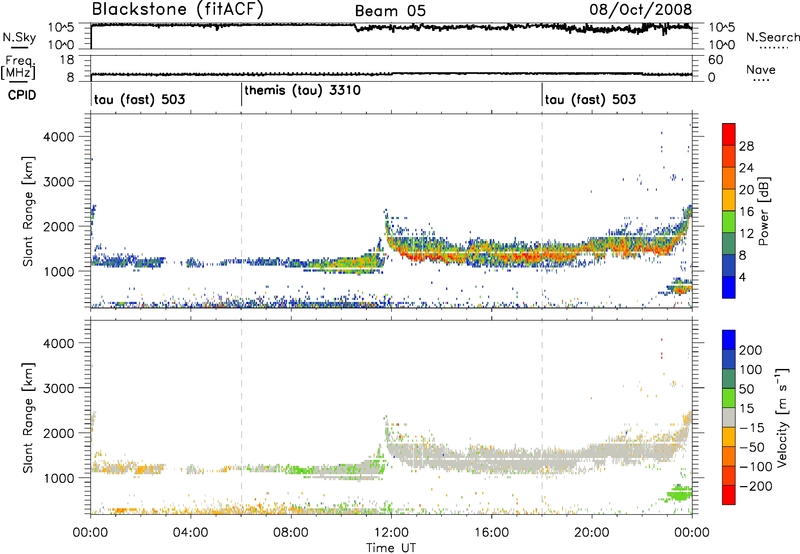Click the '-200' velocity colorbar value
This screenshot has height=554, width=800.
pos(756,486)
